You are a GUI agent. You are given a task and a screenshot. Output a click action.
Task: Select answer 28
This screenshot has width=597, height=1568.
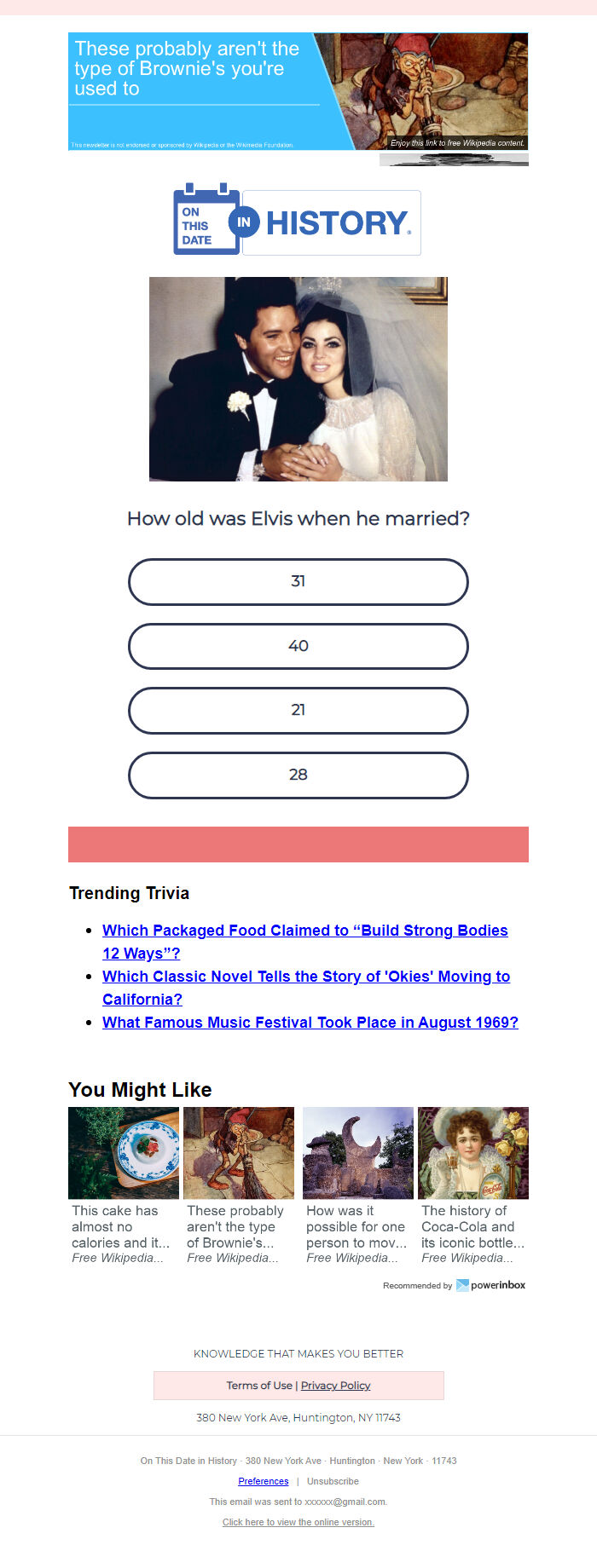tap(298, 775)
